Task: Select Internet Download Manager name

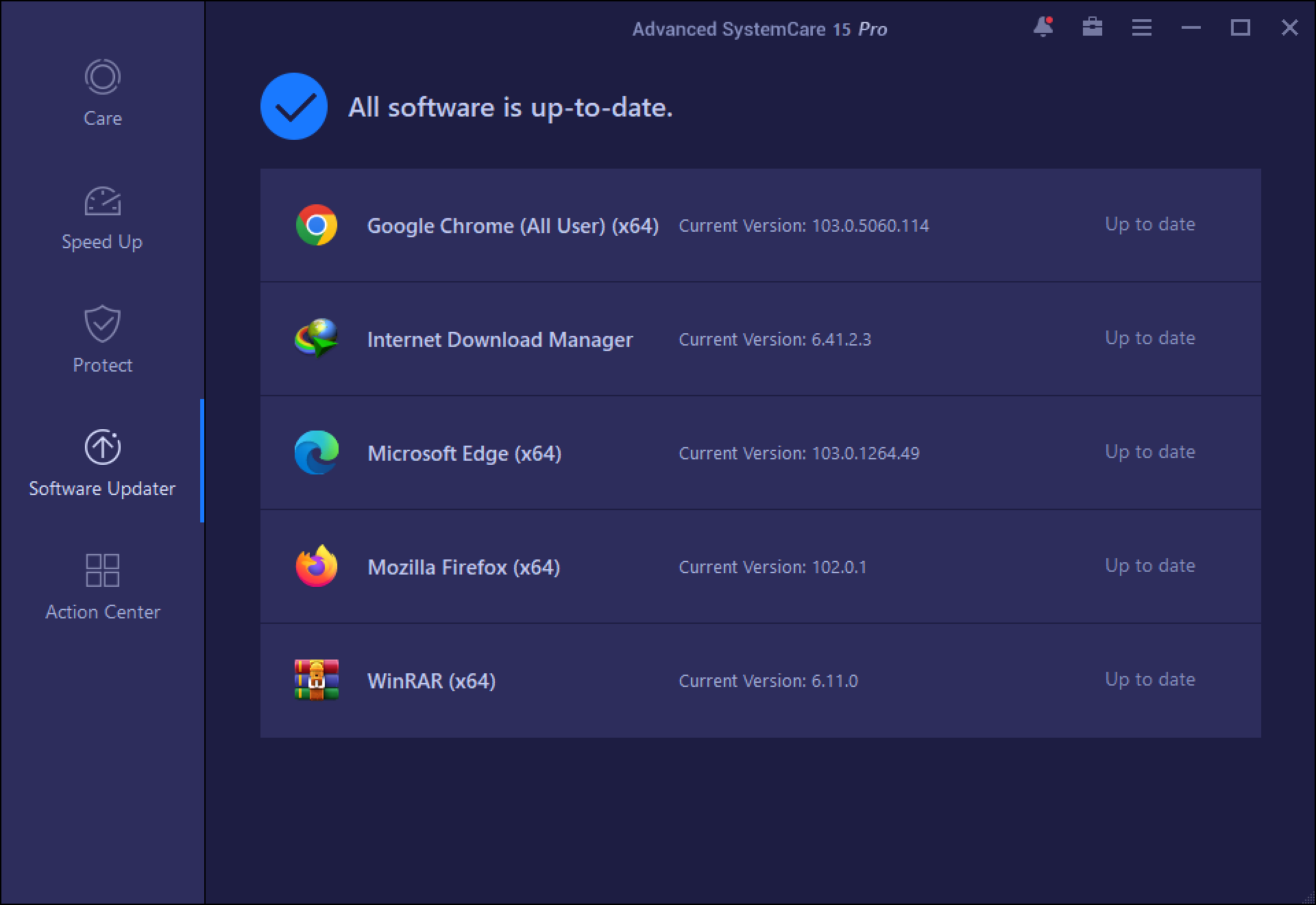Action: point(500,340)
